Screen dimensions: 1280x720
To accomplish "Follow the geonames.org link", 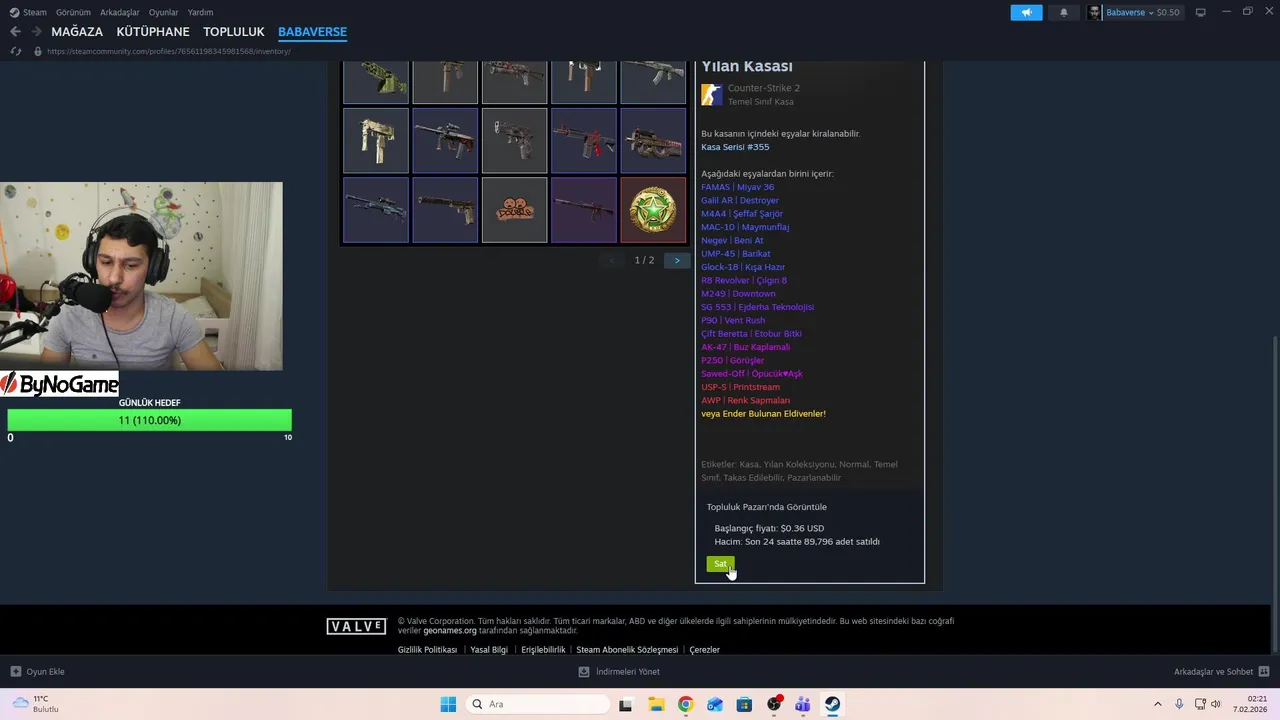I will [450, 631].
